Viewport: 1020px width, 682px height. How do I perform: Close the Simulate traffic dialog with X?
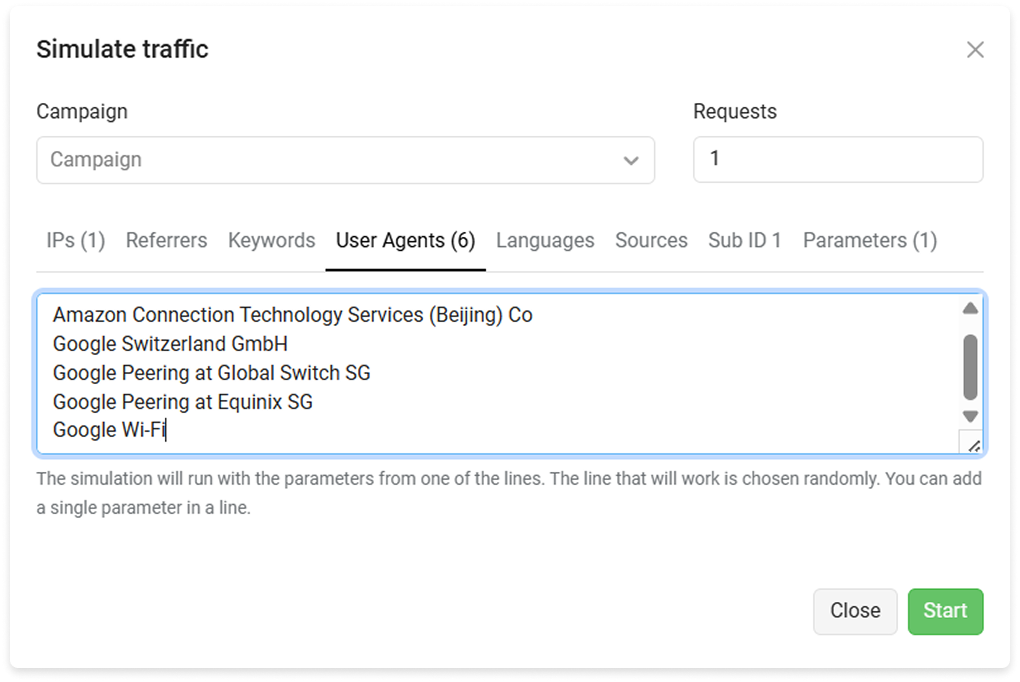pos(975,50)
